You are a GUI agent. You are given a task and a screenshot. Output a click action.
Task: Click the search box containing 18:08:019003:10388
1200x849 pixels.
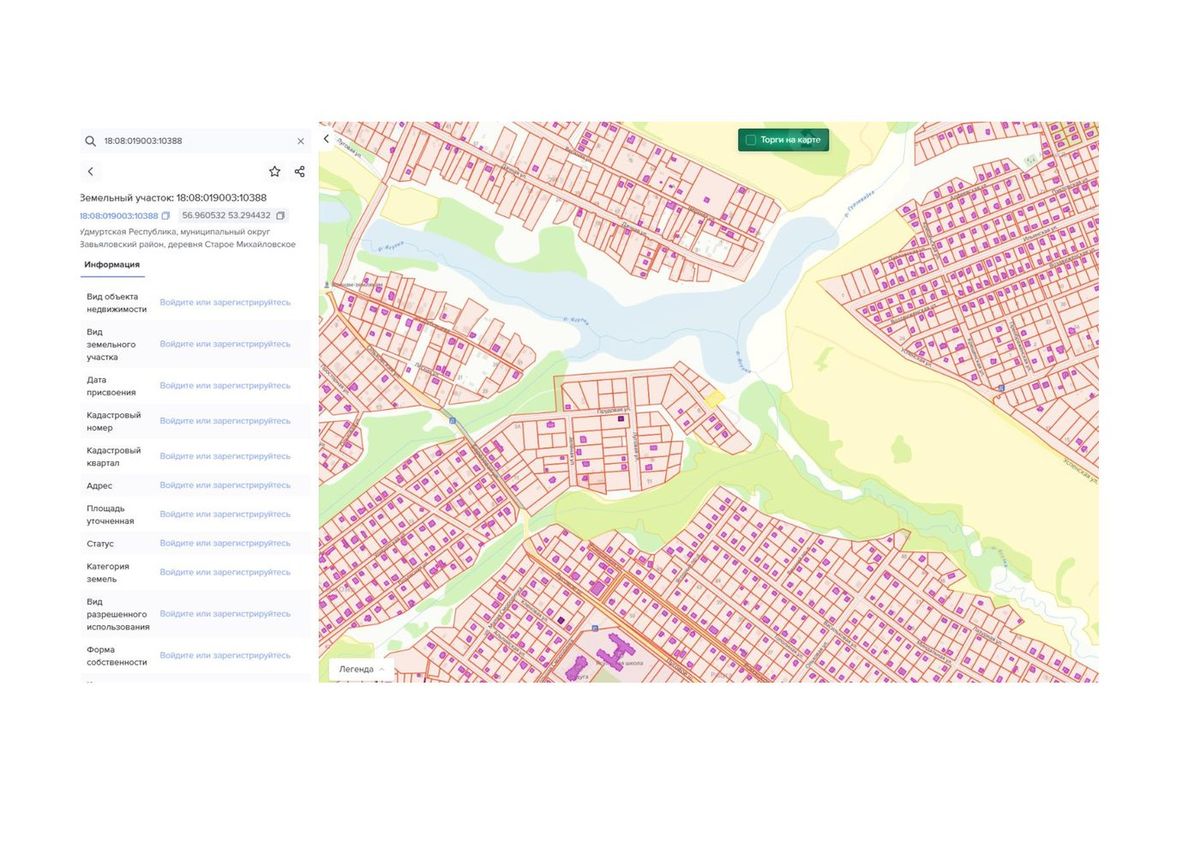195,141
